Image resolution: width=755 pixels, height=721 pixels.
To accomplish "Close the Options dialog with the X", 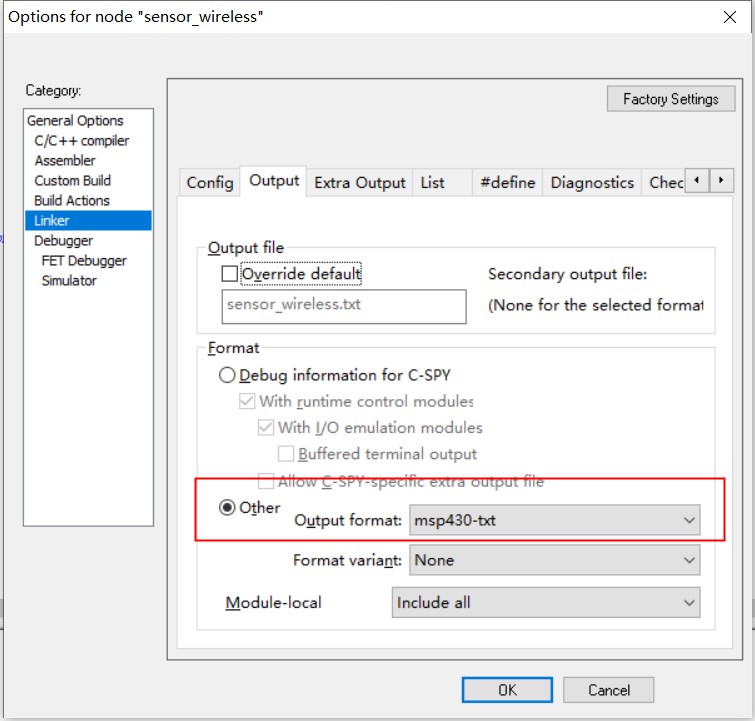I will tap(729, 17).
